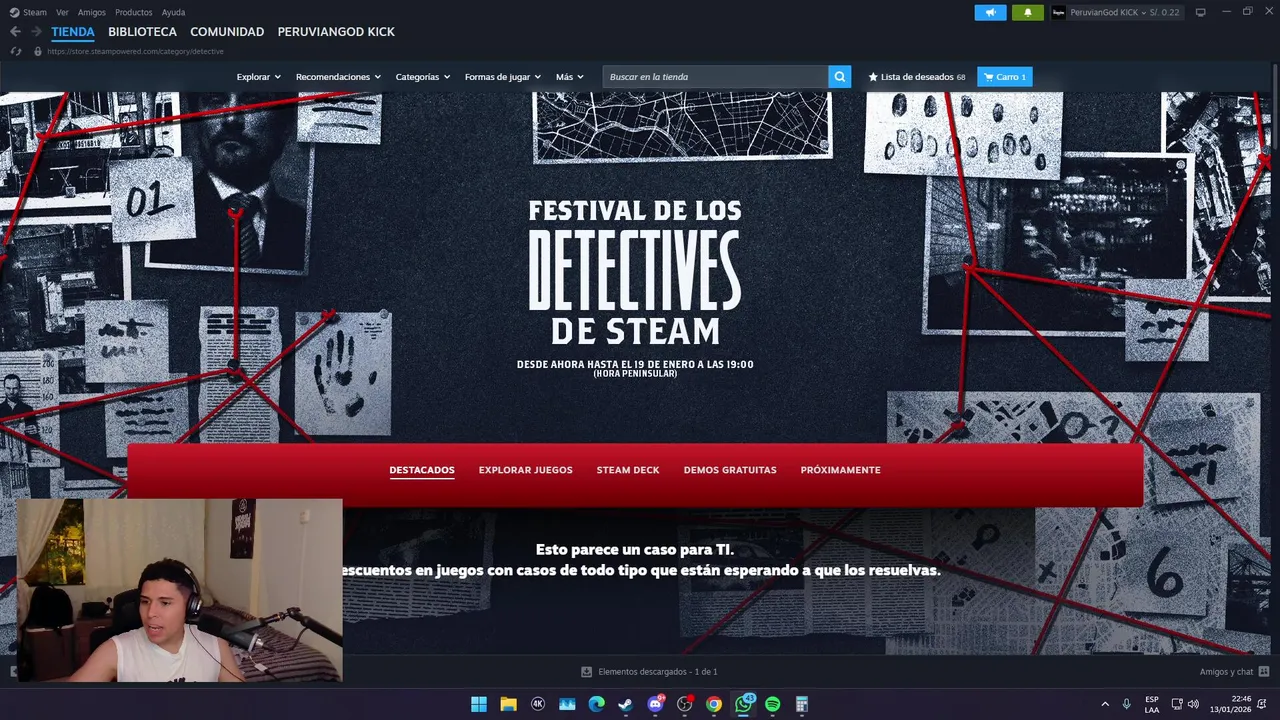Show hidden system tray icons
This screenshot has height=720, width=1280.
[1105, 704]
